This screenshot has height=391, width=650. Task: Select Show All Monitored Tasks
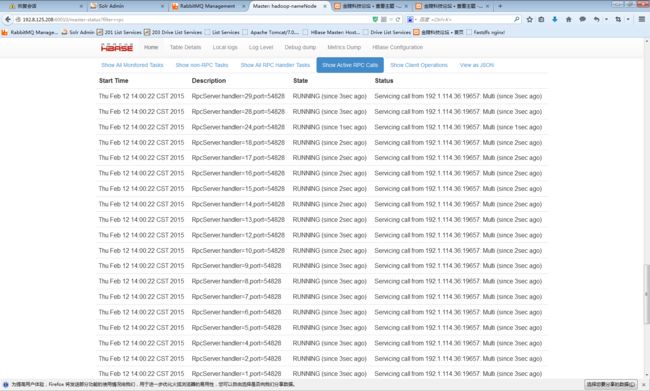[x=132, y=65]
